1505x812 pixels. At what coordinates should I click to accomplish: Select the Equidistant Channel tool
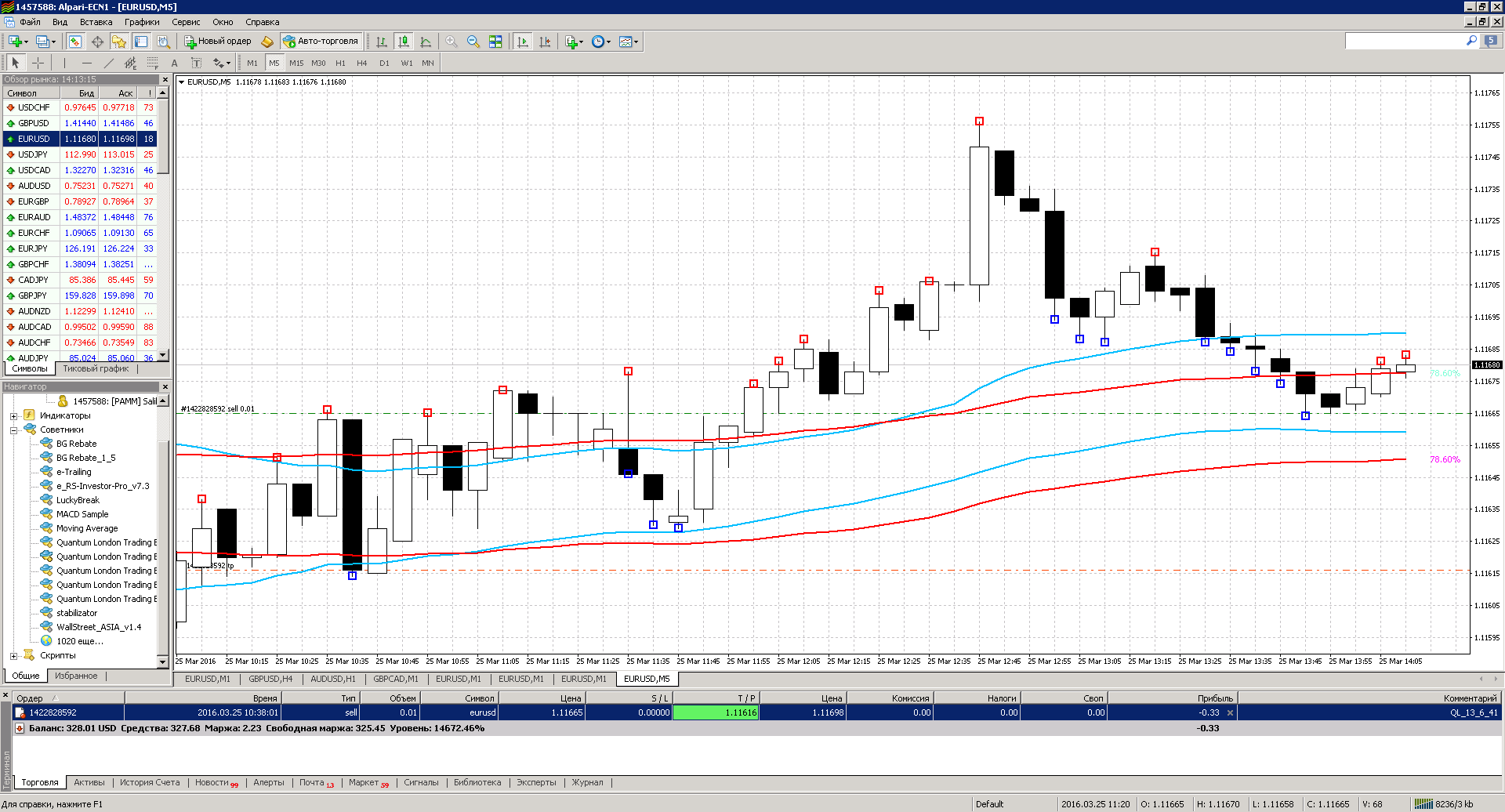point(130,63)
